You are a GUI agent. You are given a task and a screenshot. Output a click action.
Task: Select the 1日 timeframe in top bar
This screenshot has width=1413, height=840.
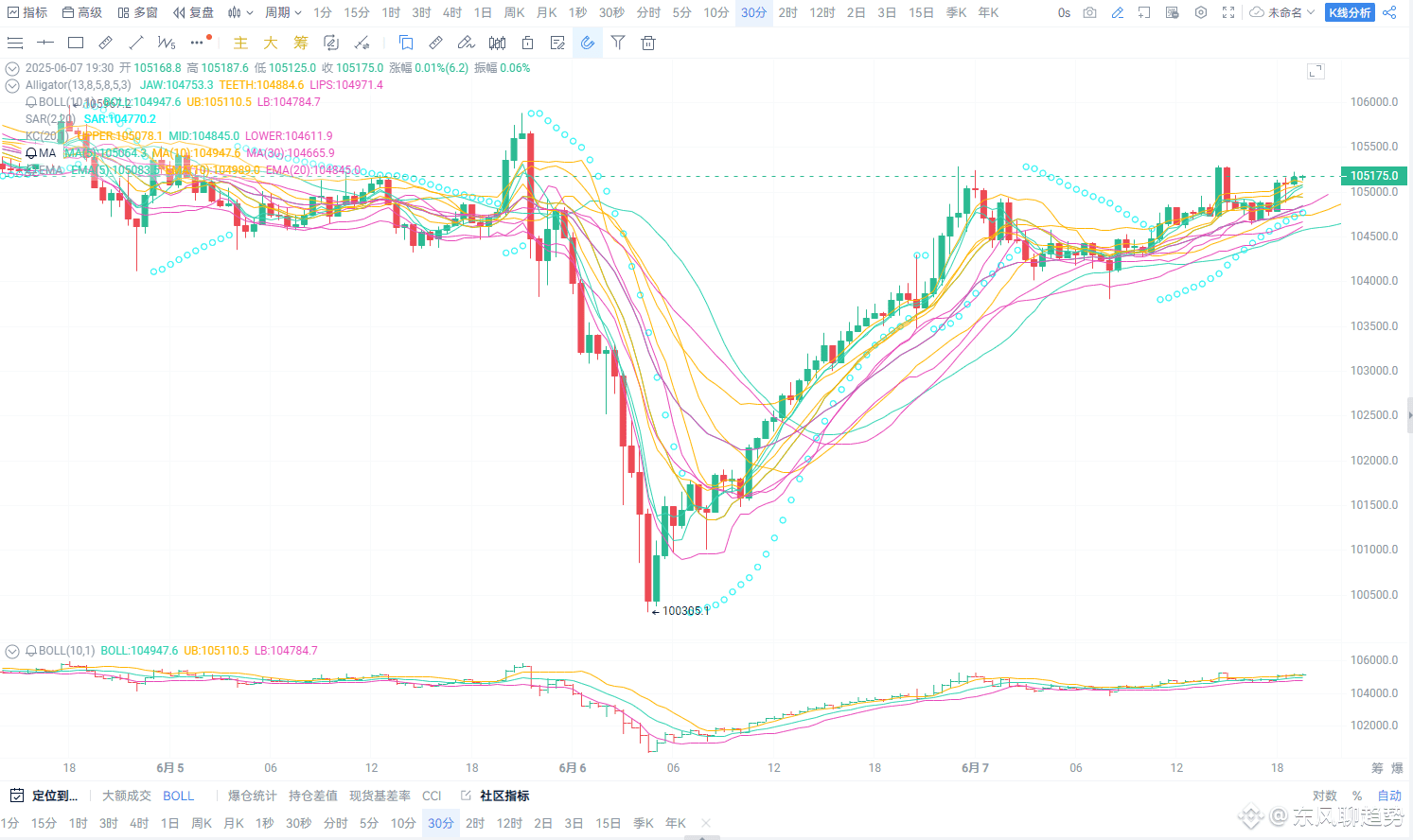tap(483, 12)
